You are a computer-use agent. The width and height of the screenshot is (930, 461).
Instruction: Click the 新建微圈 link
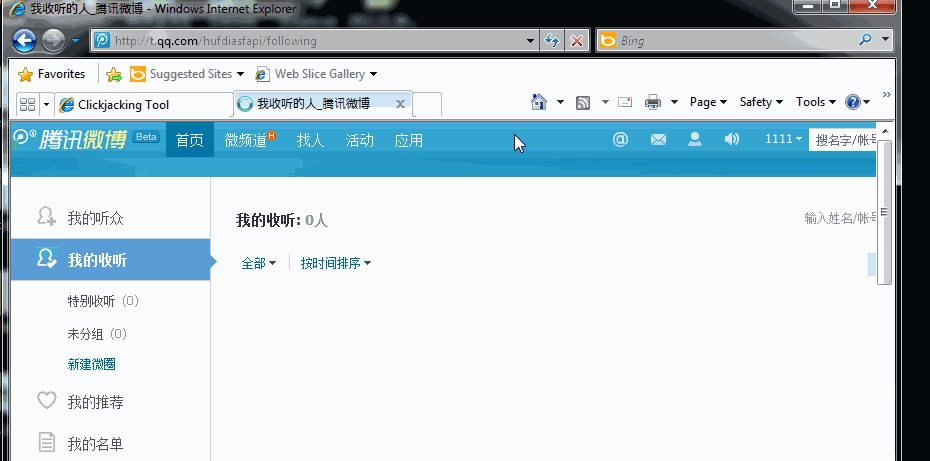(x=91, y=364)
